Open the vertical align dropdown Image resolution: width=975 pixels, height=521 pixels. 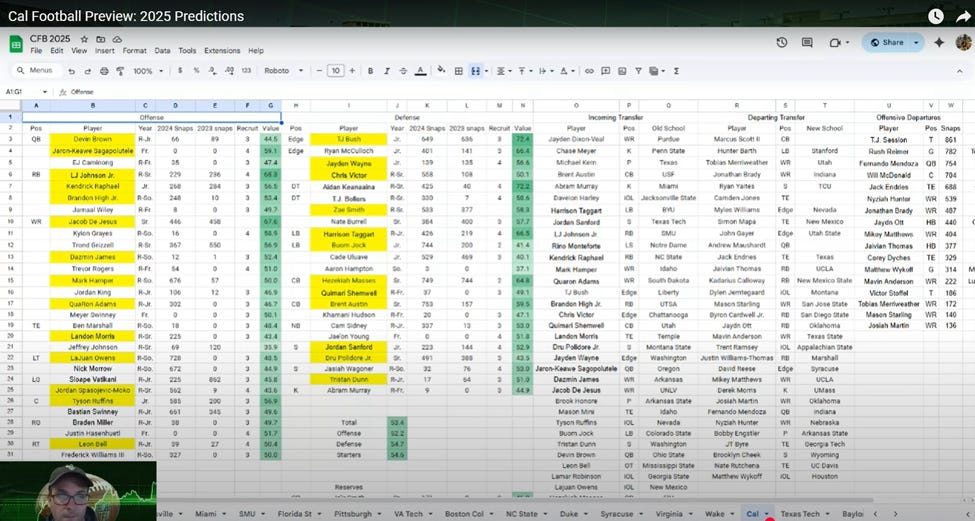pyautogui.click(x=524, y=71)
